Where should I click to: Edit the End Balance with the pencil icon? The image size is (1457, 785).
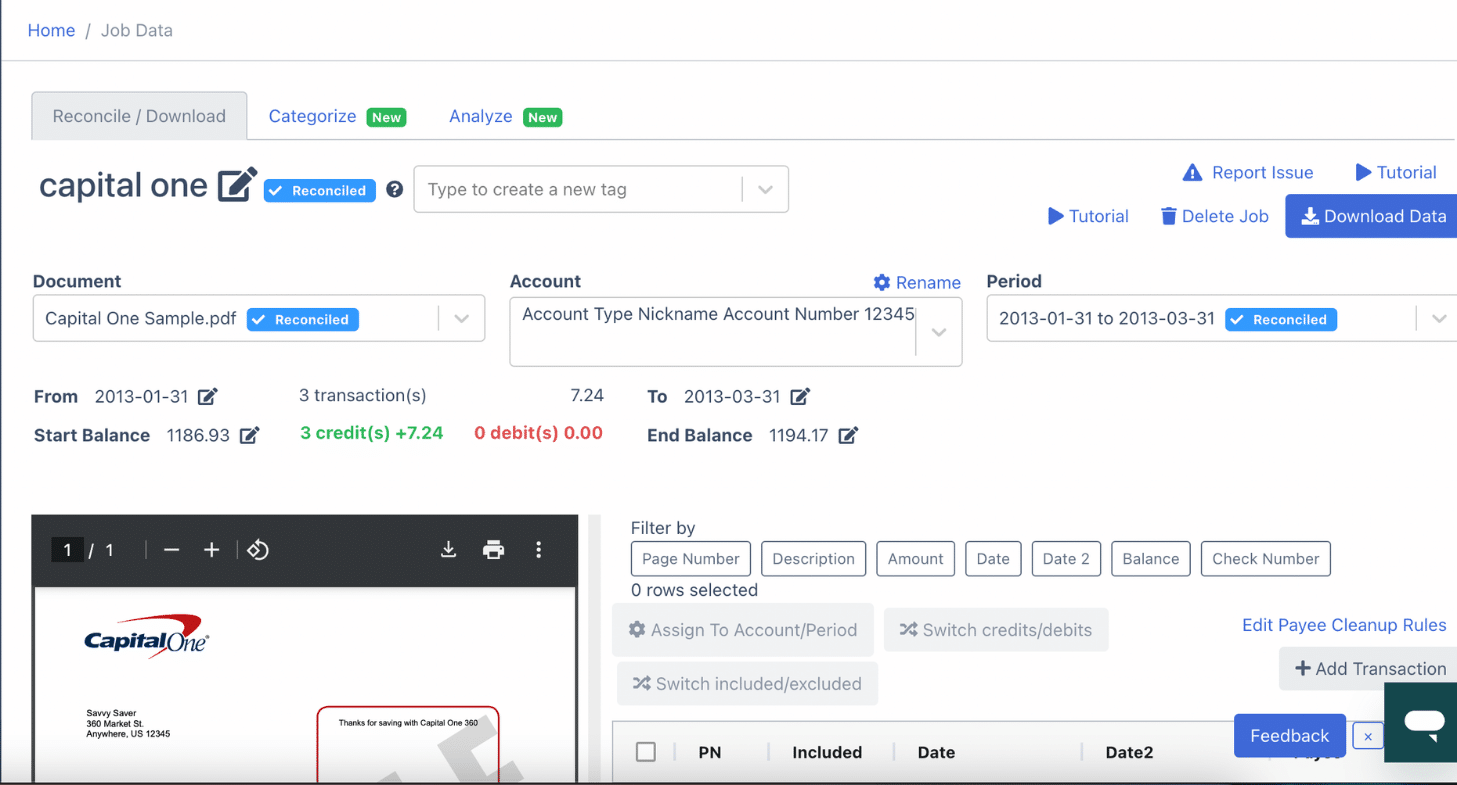pos(847,435)
